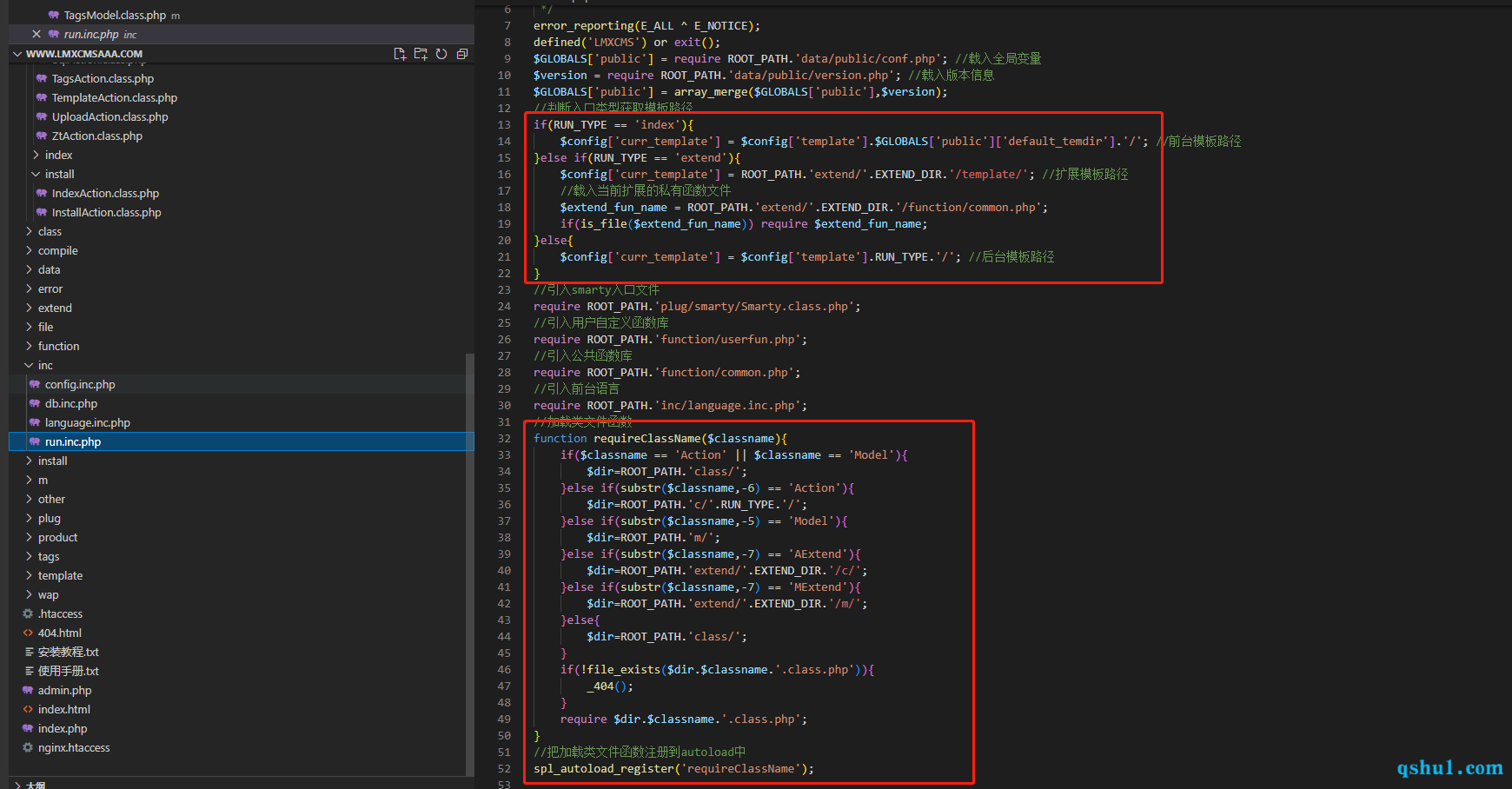
Task: Click line number 32 in the gutter
Action: point(504,438)
